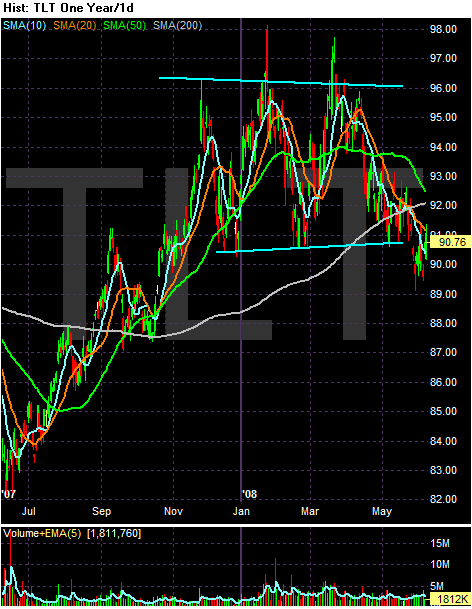Click the current price tag 90.76

[x=450, y=242]
